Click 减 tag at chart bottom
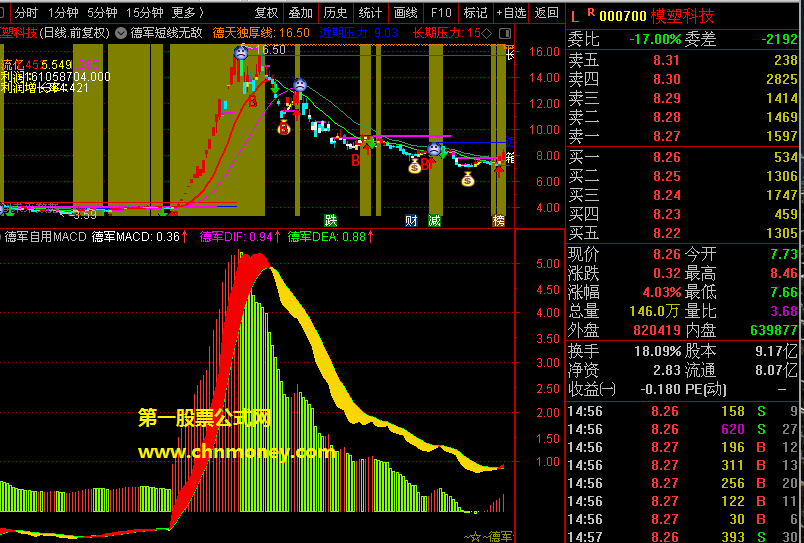This screenshot has width=804, height=543. tap(434, 220)
